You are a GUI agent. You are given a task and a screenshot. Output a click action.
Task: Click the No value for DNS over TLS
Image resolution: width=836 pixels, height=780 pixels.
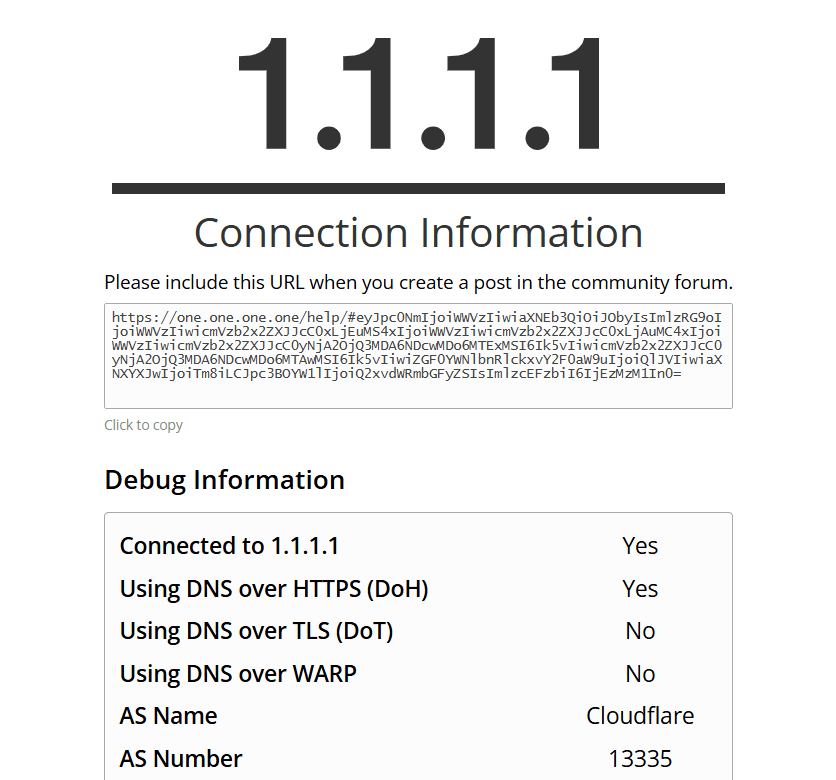click(640, 631)
